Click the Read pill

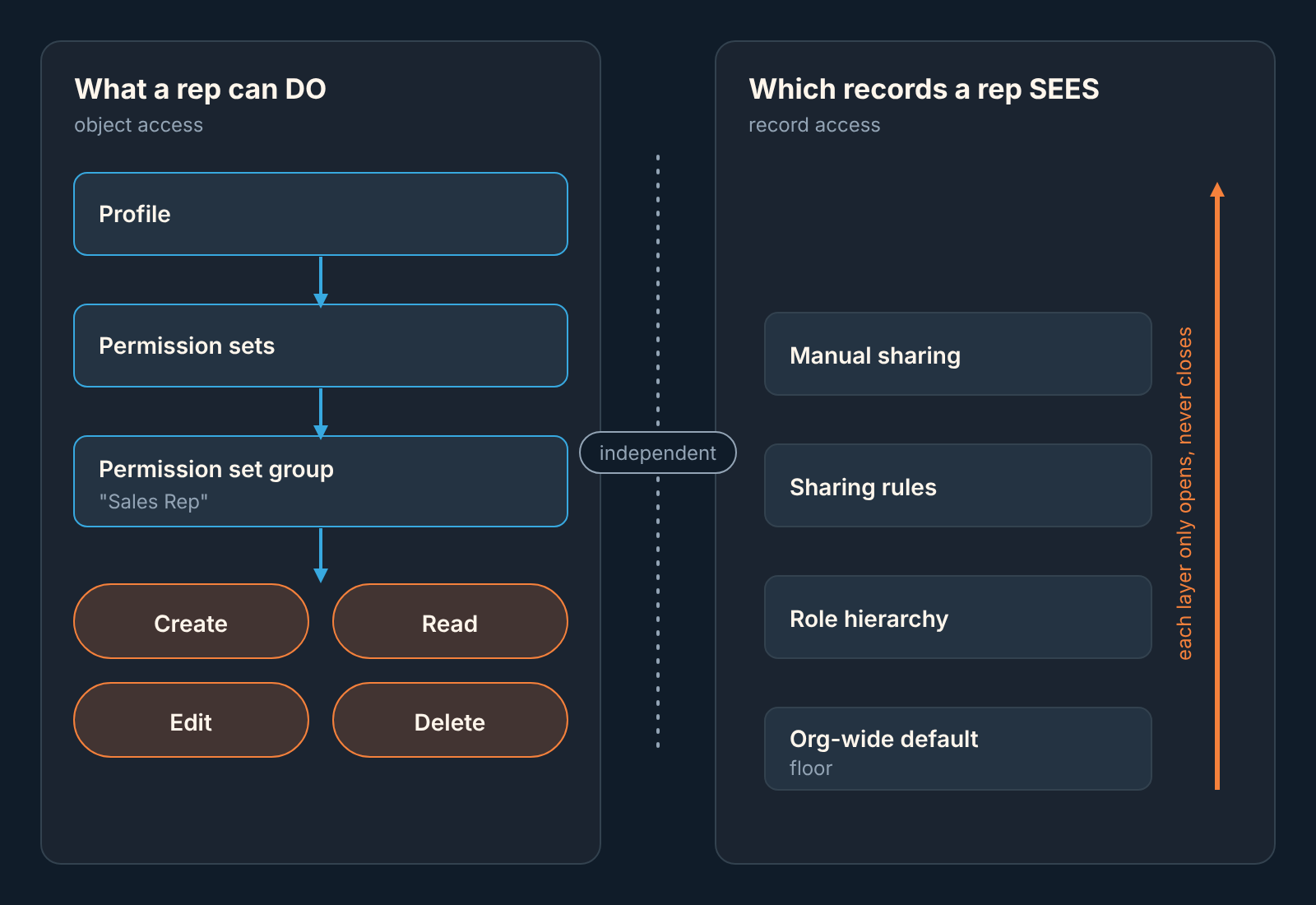pos(450,621)
